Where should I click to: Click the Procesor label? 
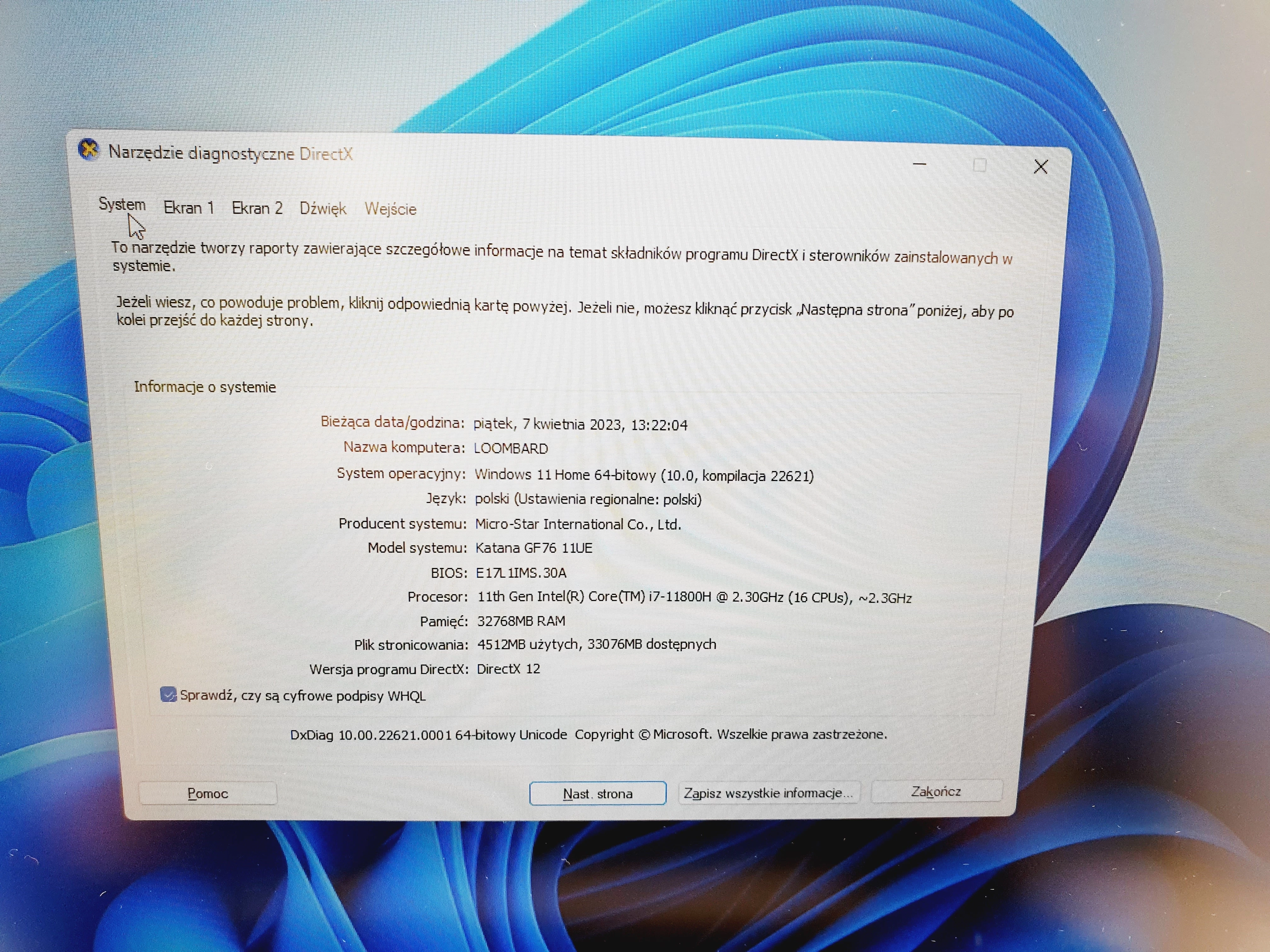[438, 597]
